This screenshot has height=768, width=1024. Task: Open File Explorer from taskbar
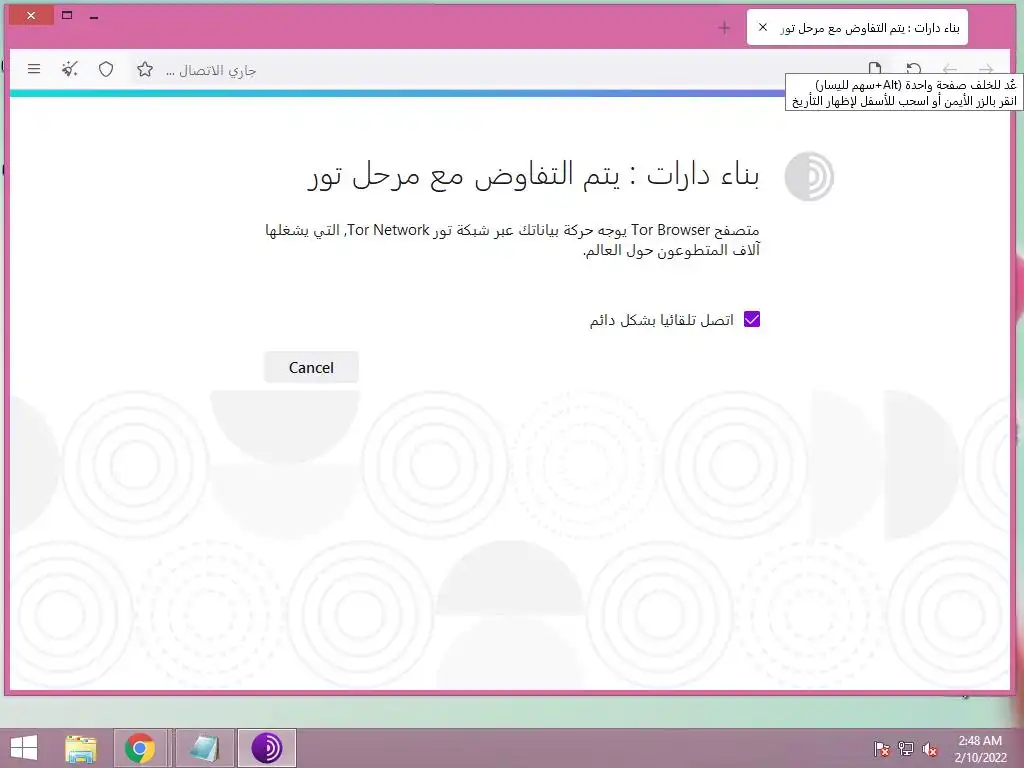pyautogui.click(x=81, y=748)
